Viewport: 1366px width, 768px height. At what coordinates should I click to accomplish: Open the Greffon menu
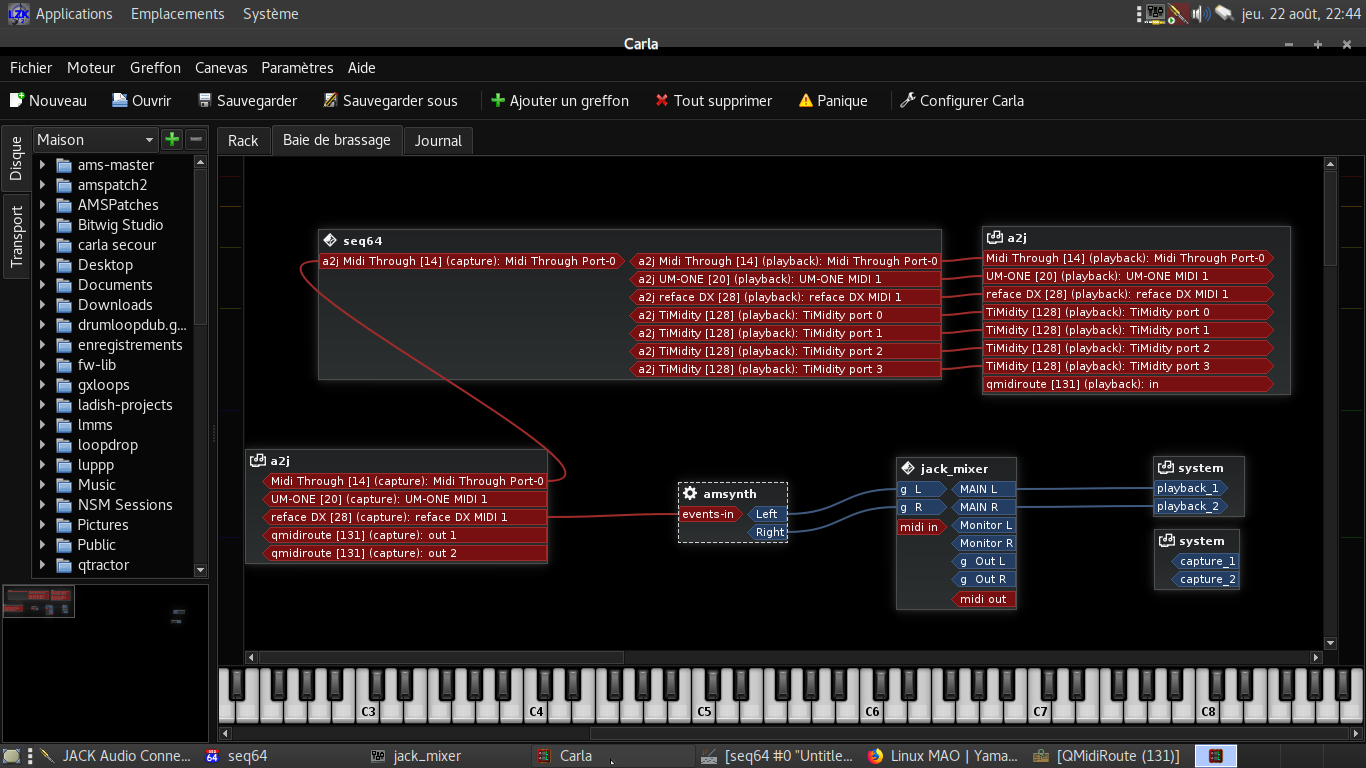[x=155, y=68]
